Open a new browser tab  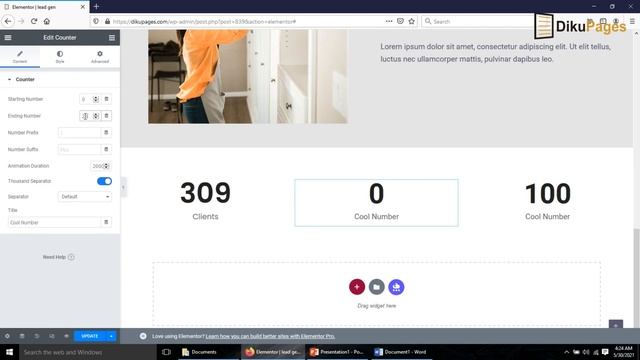96,7
